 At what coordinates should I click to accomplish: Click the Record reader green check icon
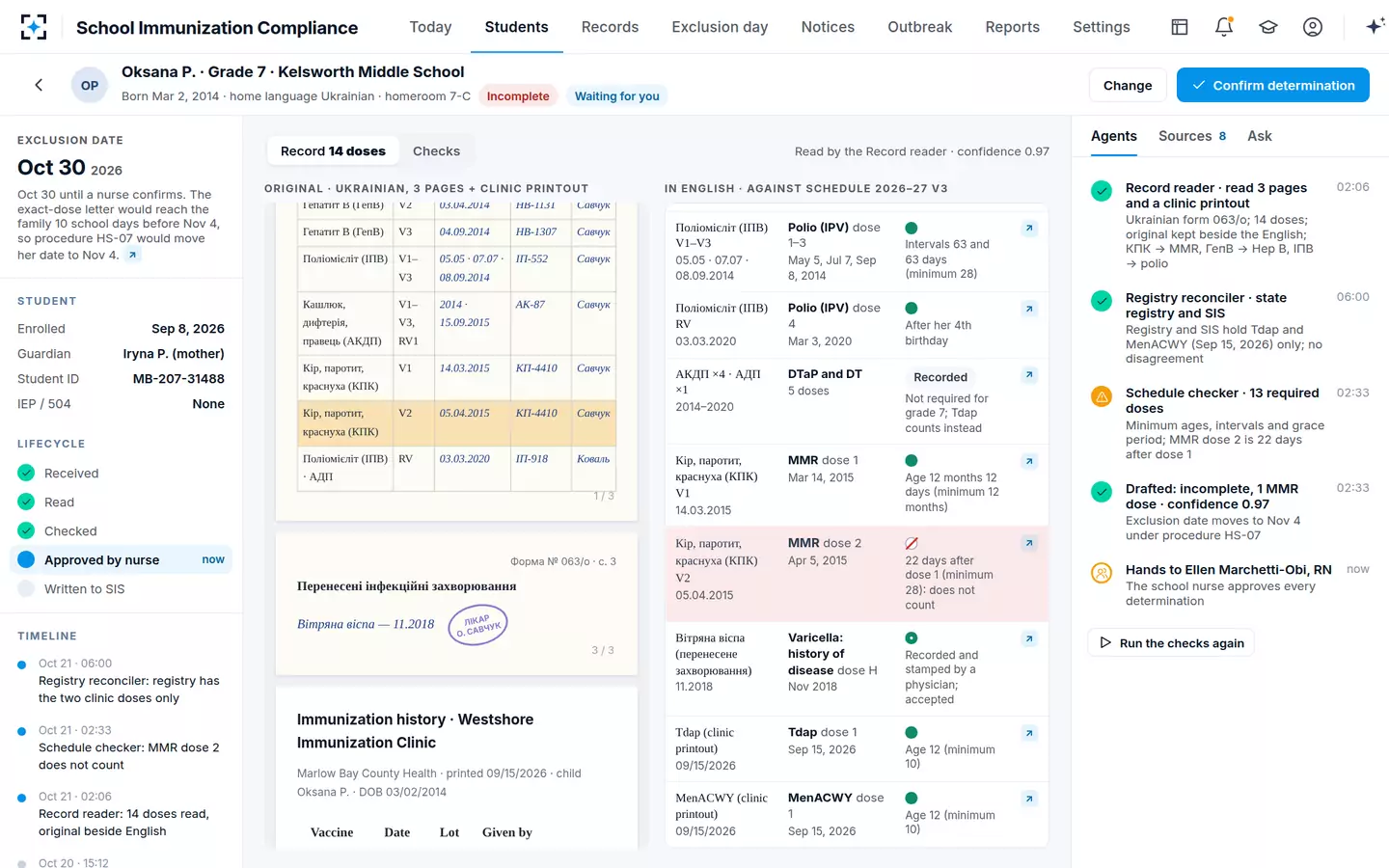tap(1102, 191)
